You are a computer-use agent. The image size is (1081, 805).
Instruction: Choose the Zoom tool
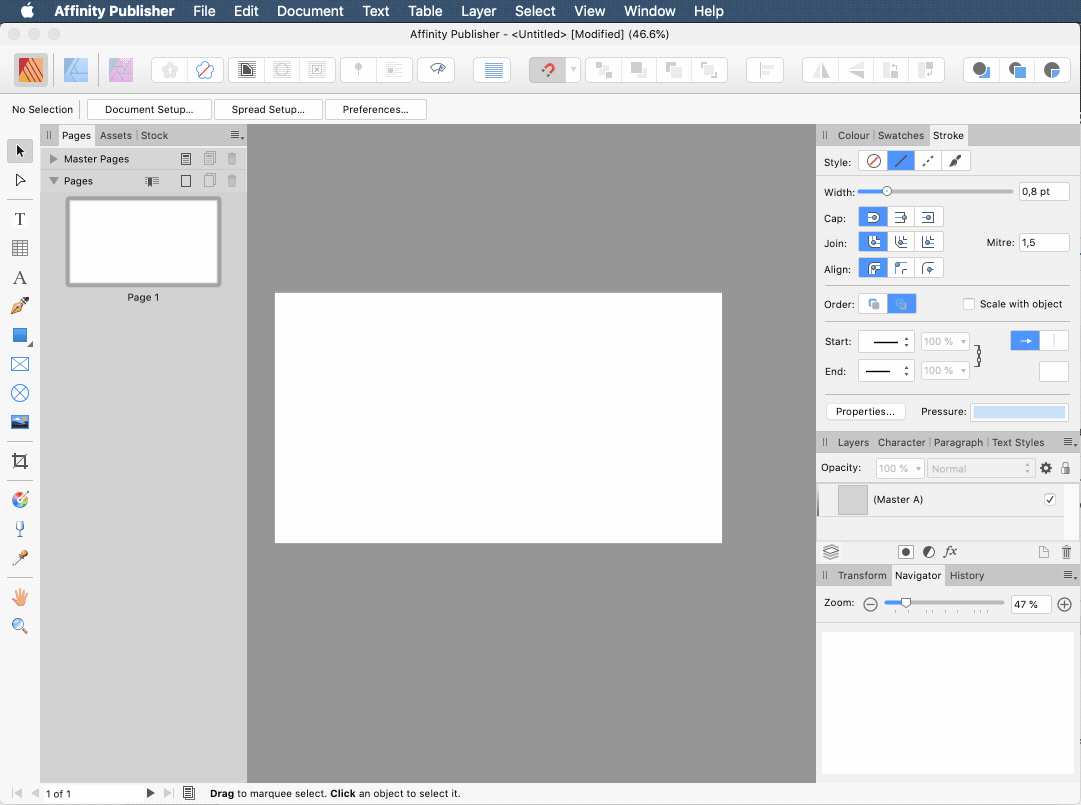tap(19, 626)
